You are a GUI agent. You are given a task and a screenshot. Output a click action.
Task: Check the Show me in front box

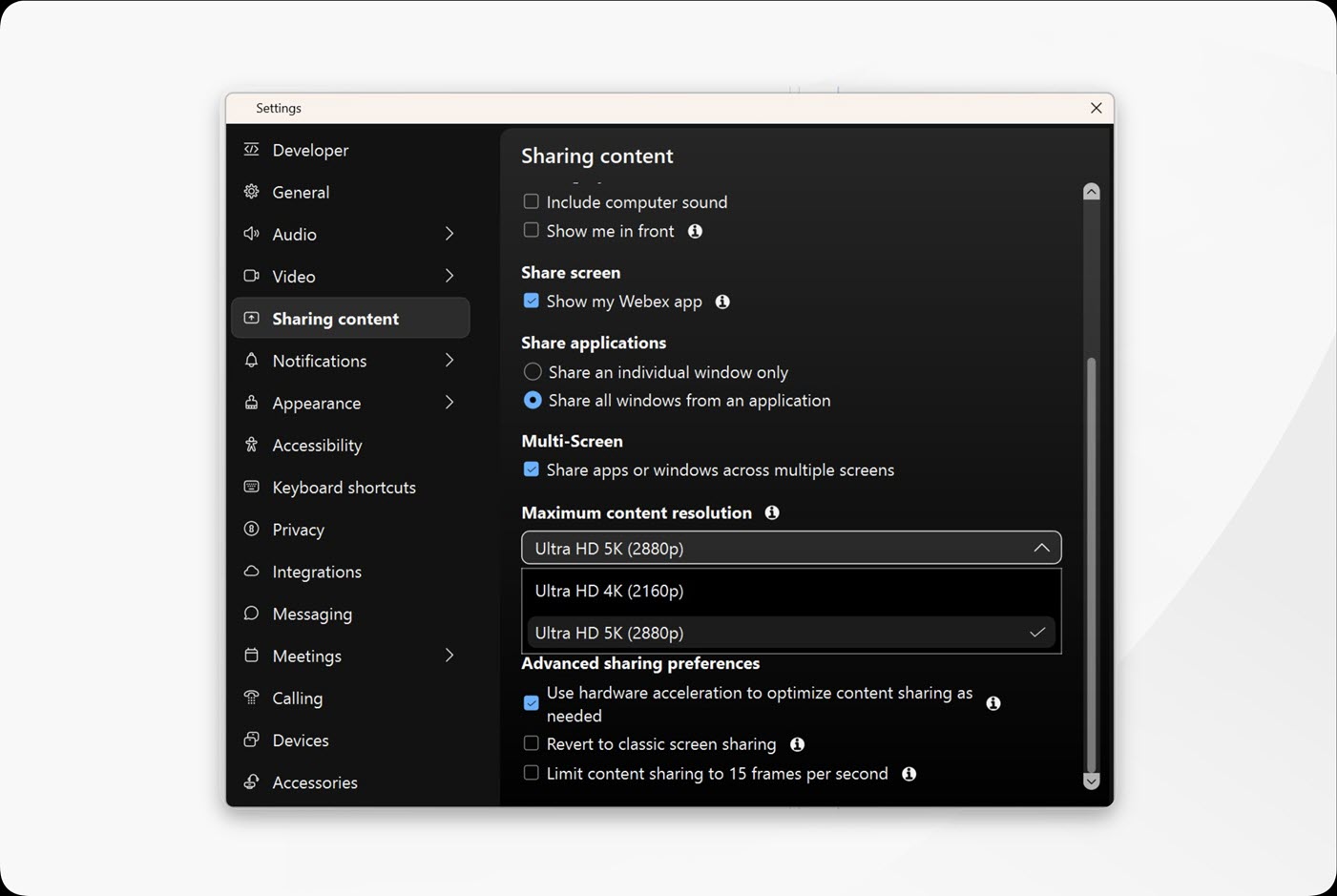pos(532,230)
